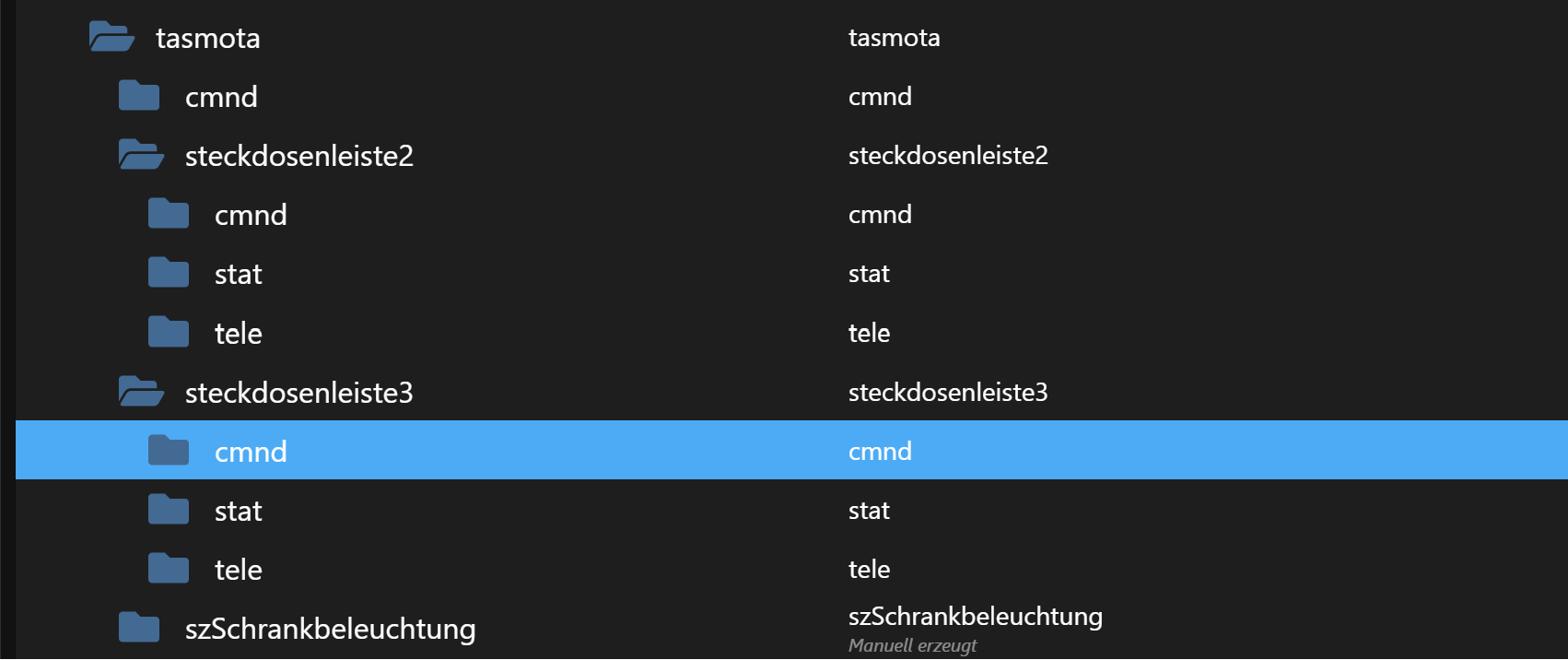The image size is (1568, 660).
Task: Expand the szSchrankbeleuchtung folder icon
Action: (x=139, y=628)
